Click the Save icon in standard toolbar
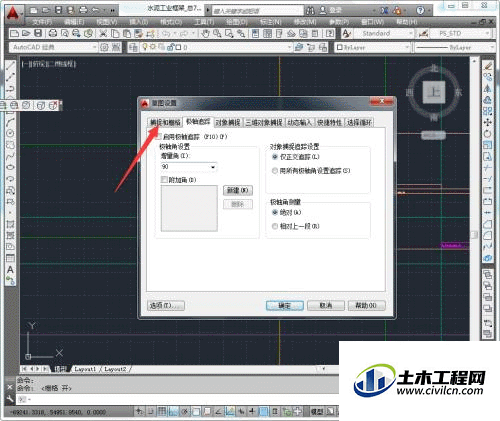Viewport: 500px width, 421px height. coord(38,33)
